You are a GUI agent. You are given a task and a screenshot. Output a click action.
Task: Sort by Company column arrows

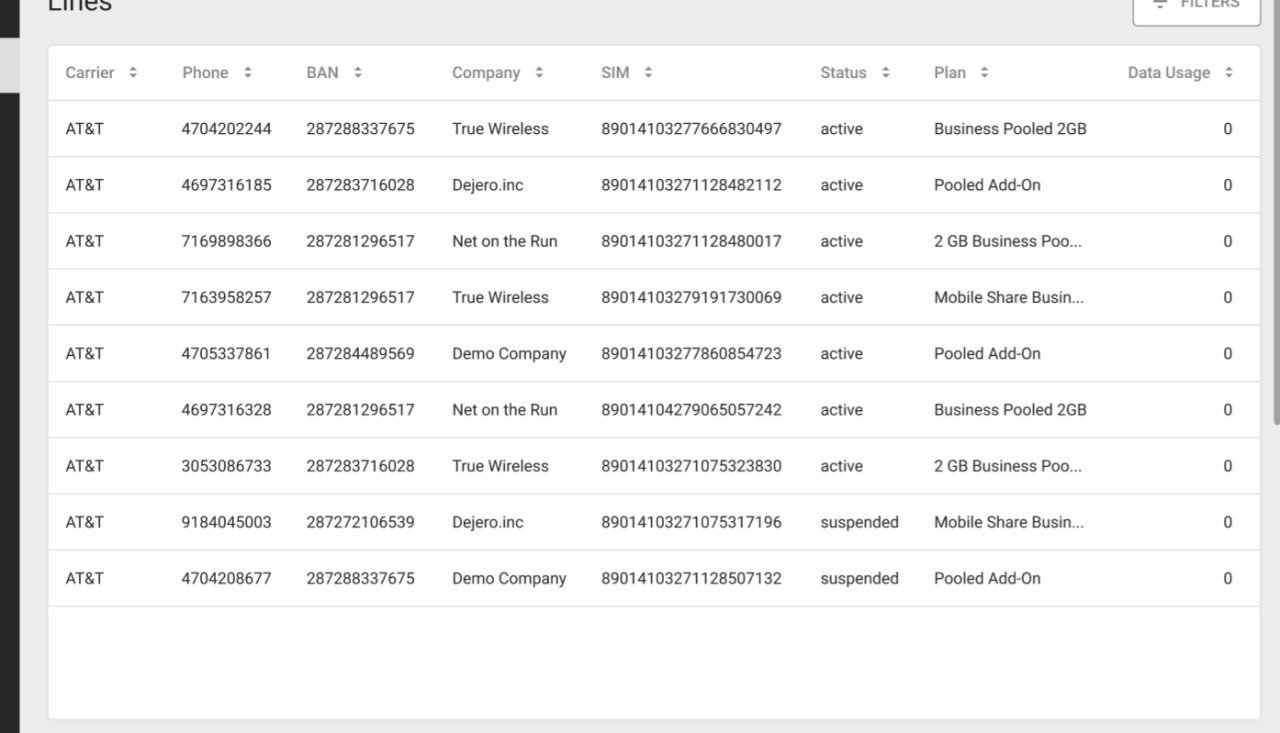(539, 73)
